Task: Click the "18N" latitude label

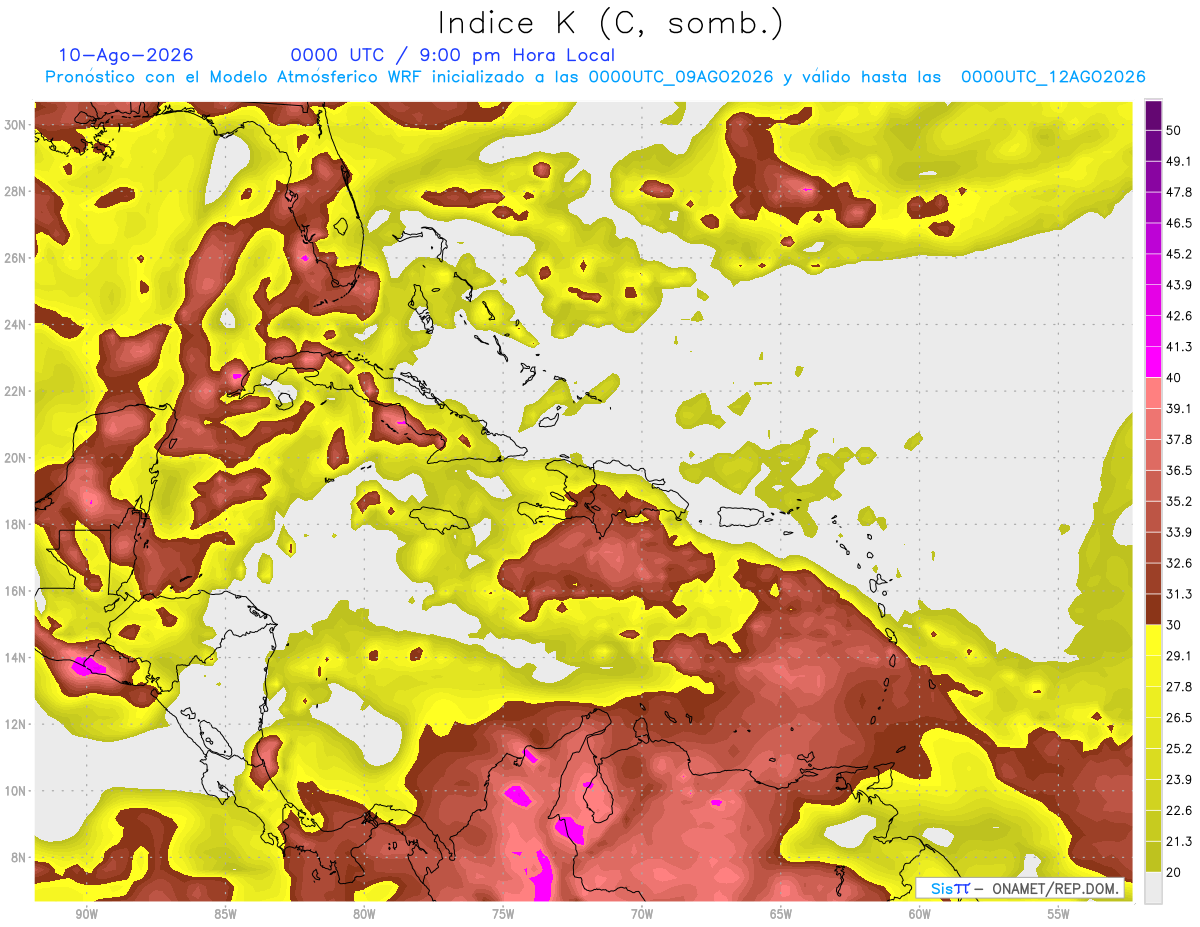Action: [x=16, y=524]
